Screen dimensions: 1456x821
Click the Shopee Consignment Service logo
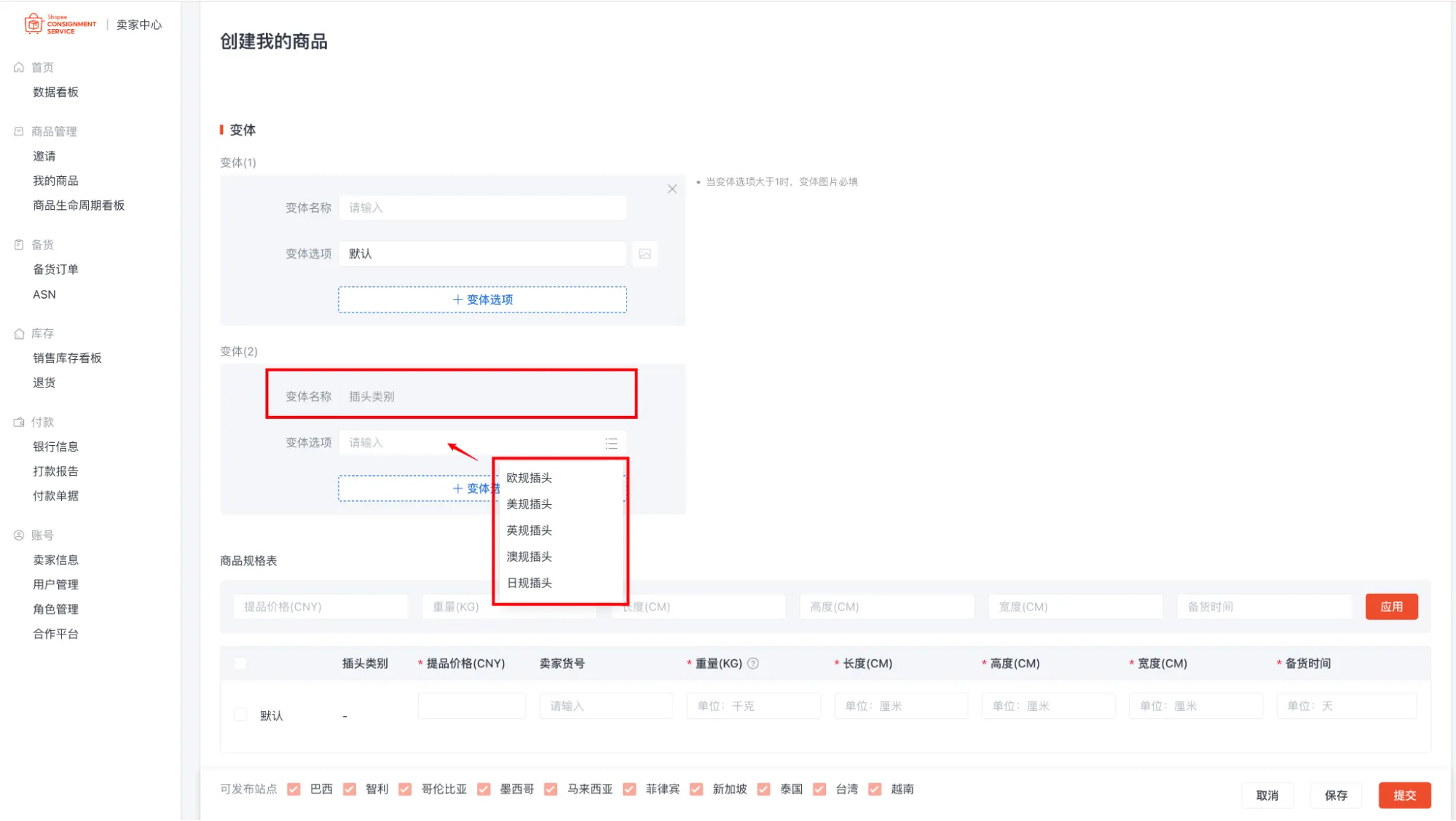tap(60, 24)
